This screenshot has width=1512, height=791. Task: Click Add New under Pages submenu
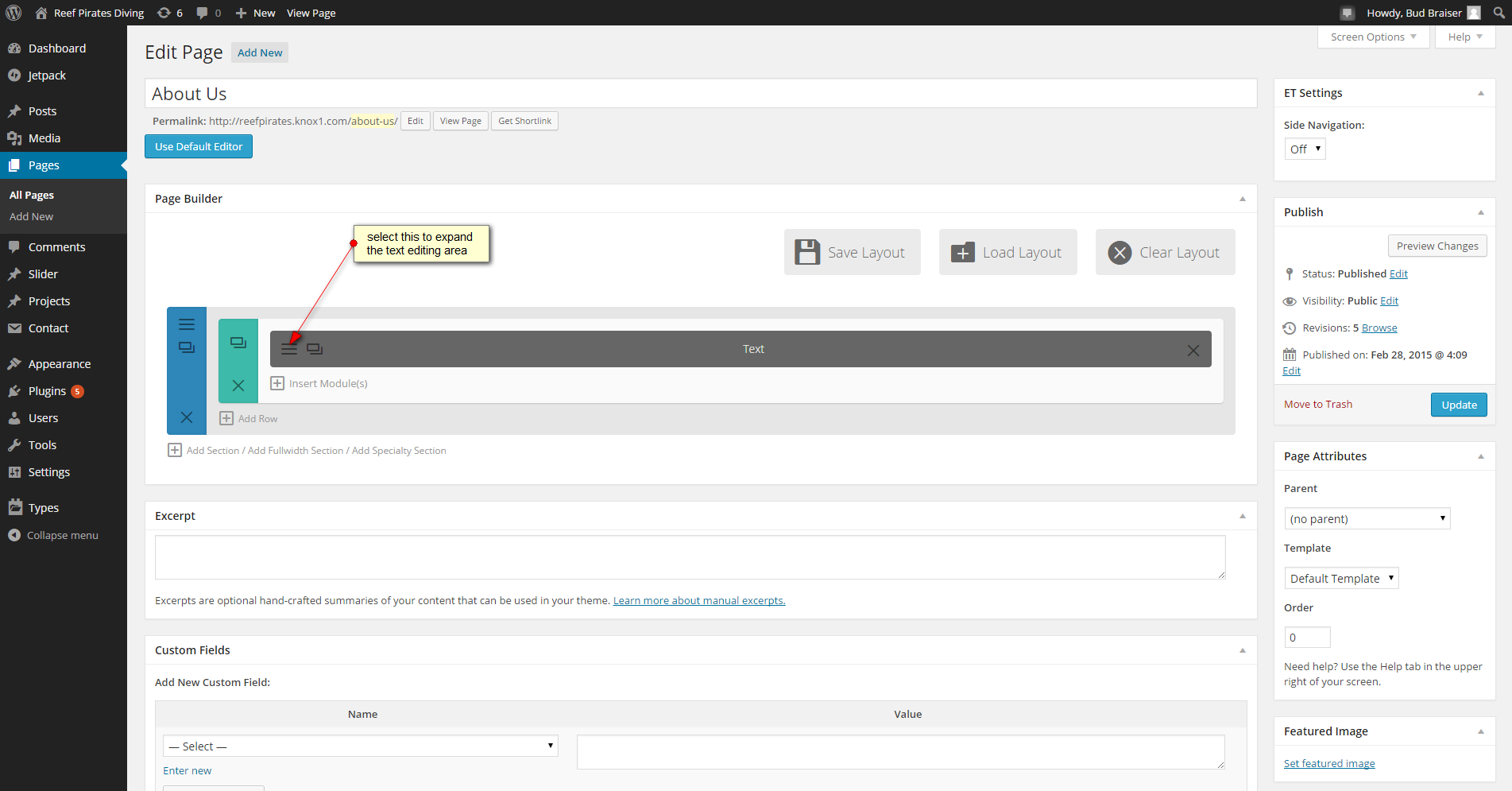(32, 216)
